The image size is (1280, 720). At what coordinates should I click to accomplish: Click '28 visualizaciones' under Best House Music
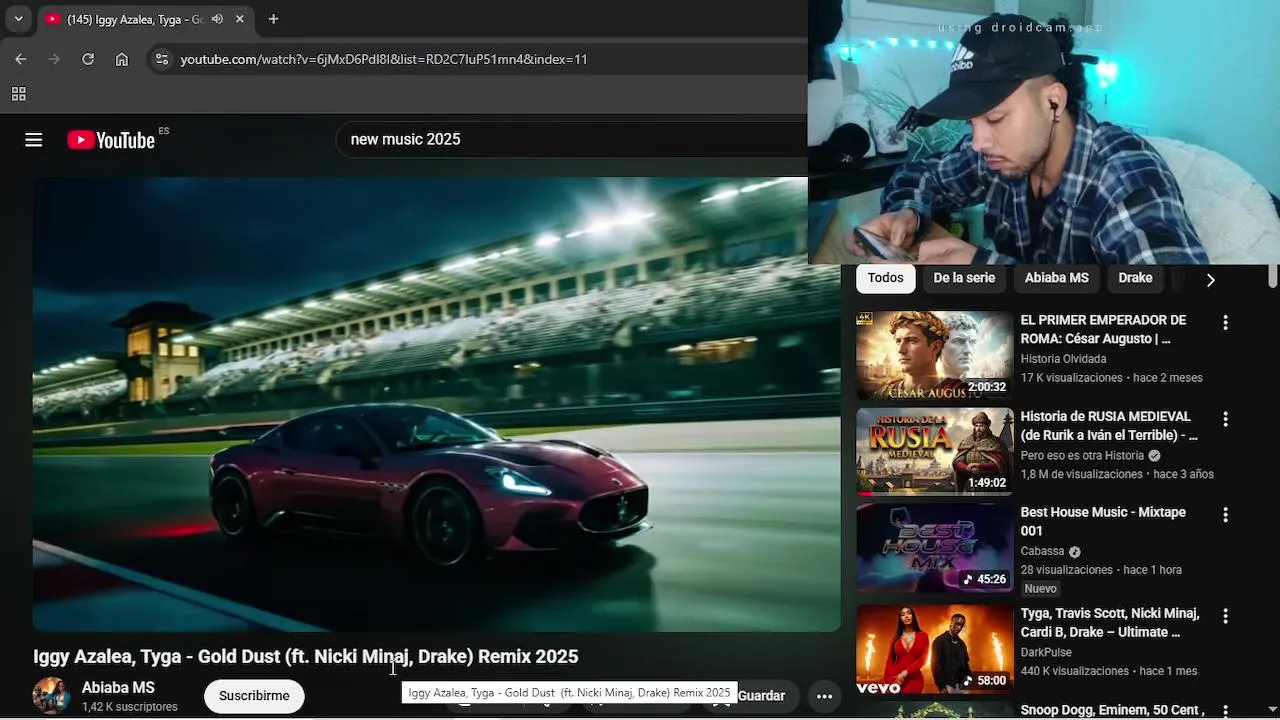[x=1066, y=570]
